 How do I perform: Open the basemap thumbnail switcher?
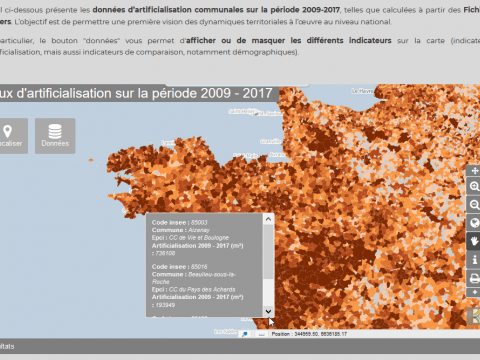[475, 316]
